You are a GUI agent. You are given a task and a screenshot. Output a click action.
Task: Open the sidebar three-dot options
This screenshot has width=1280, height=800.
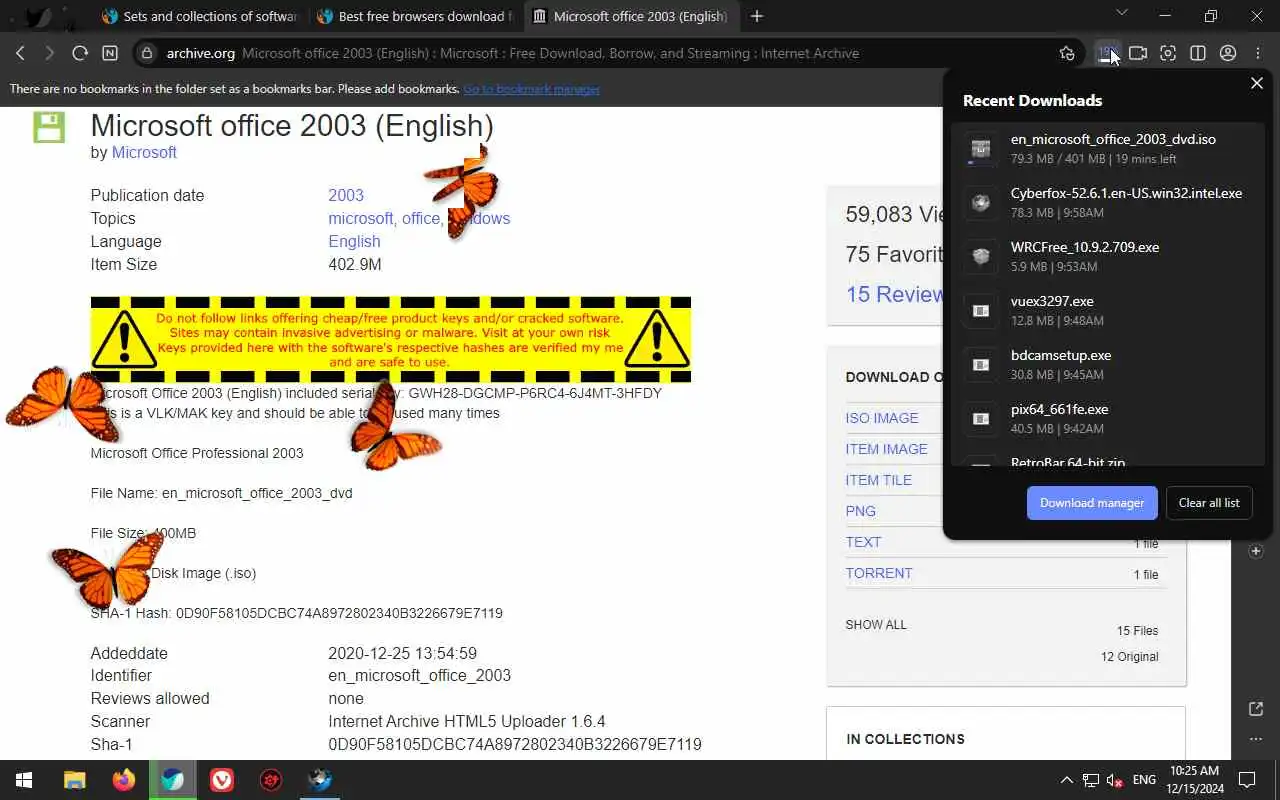pos(1256,739)
